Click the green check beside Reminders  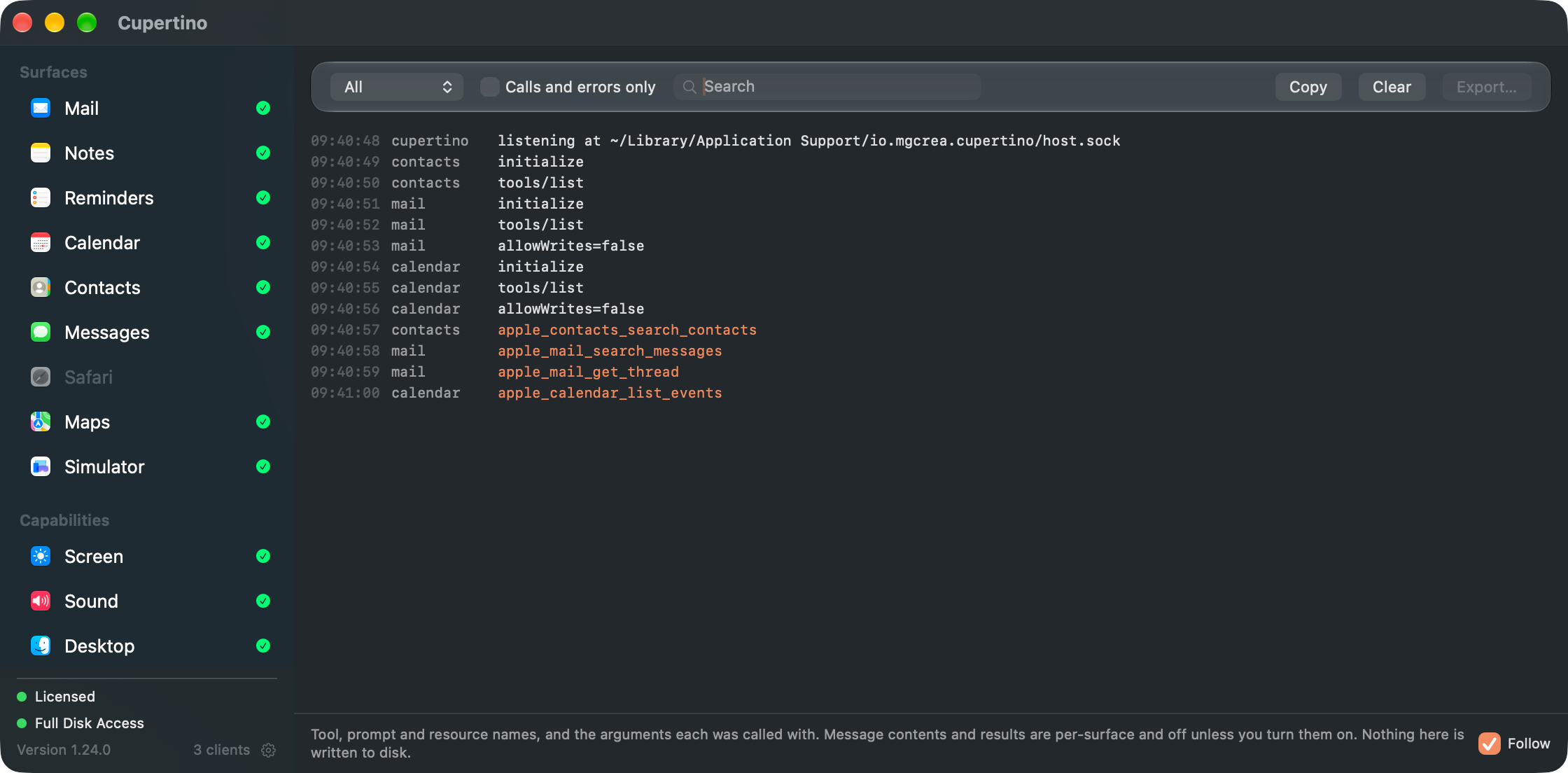(x=263, y=197)
